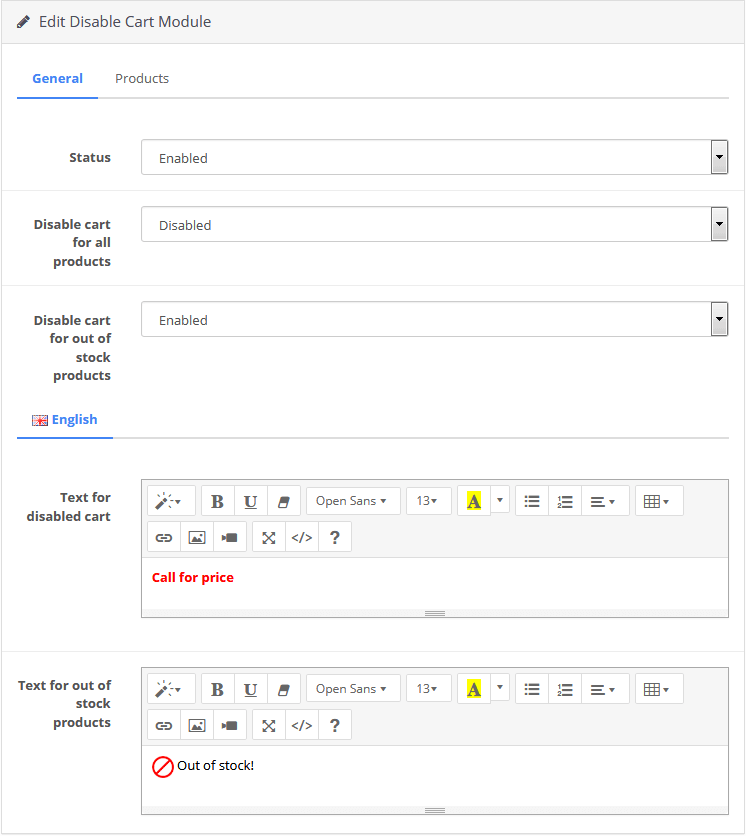Toggle fullscreen in disabled cart editor

pos(269,537)
